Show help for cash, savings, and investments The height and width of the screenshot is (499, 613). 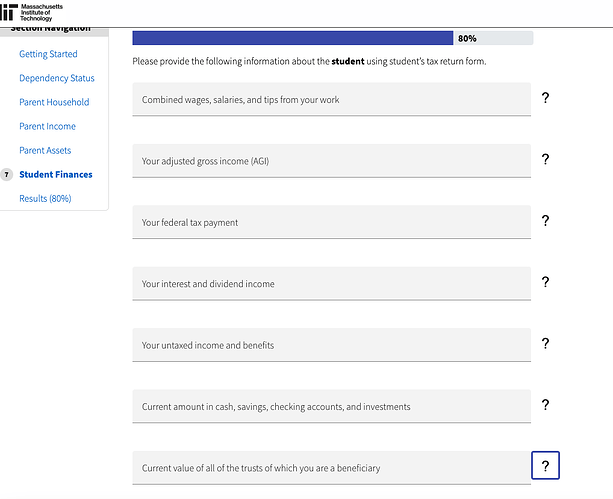click(x=545, y=405)
